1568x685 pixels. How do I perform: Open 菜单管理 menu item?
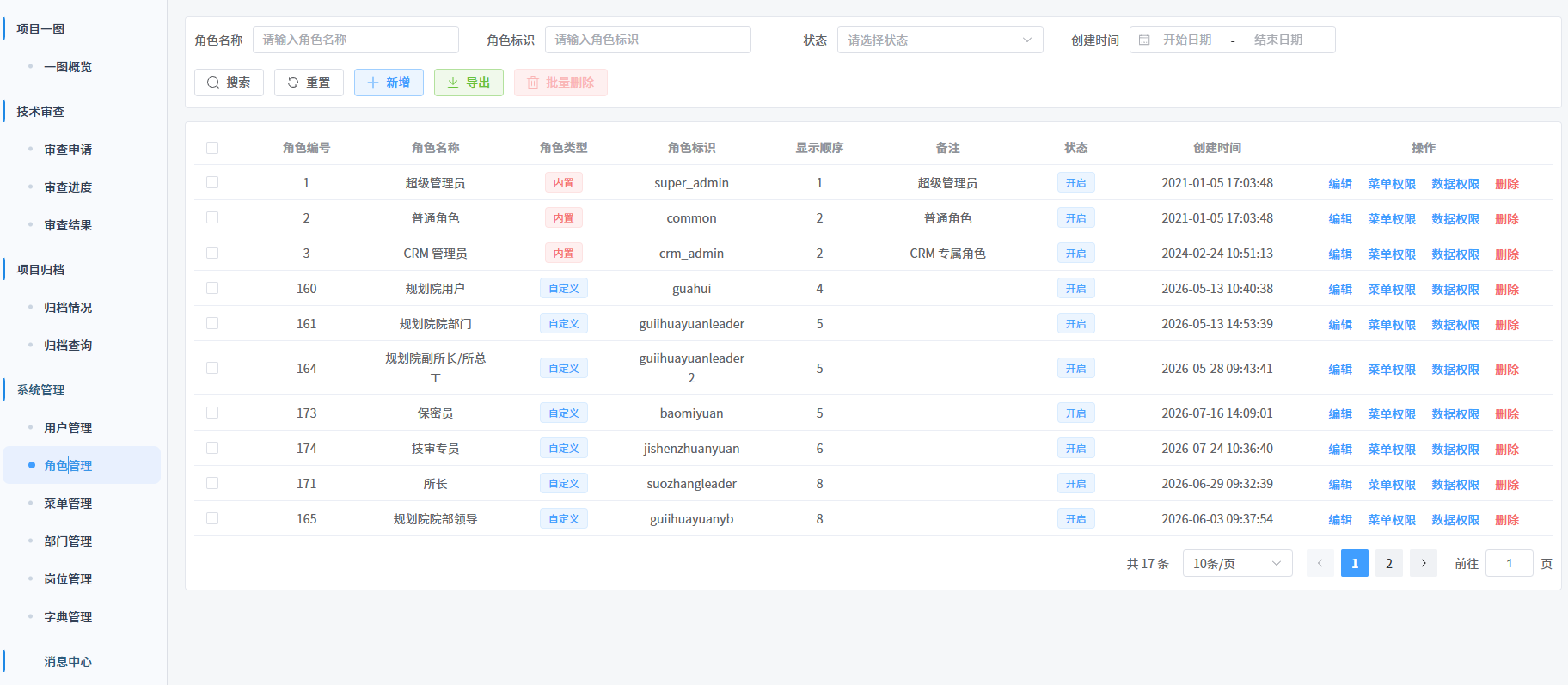point(68,504)
